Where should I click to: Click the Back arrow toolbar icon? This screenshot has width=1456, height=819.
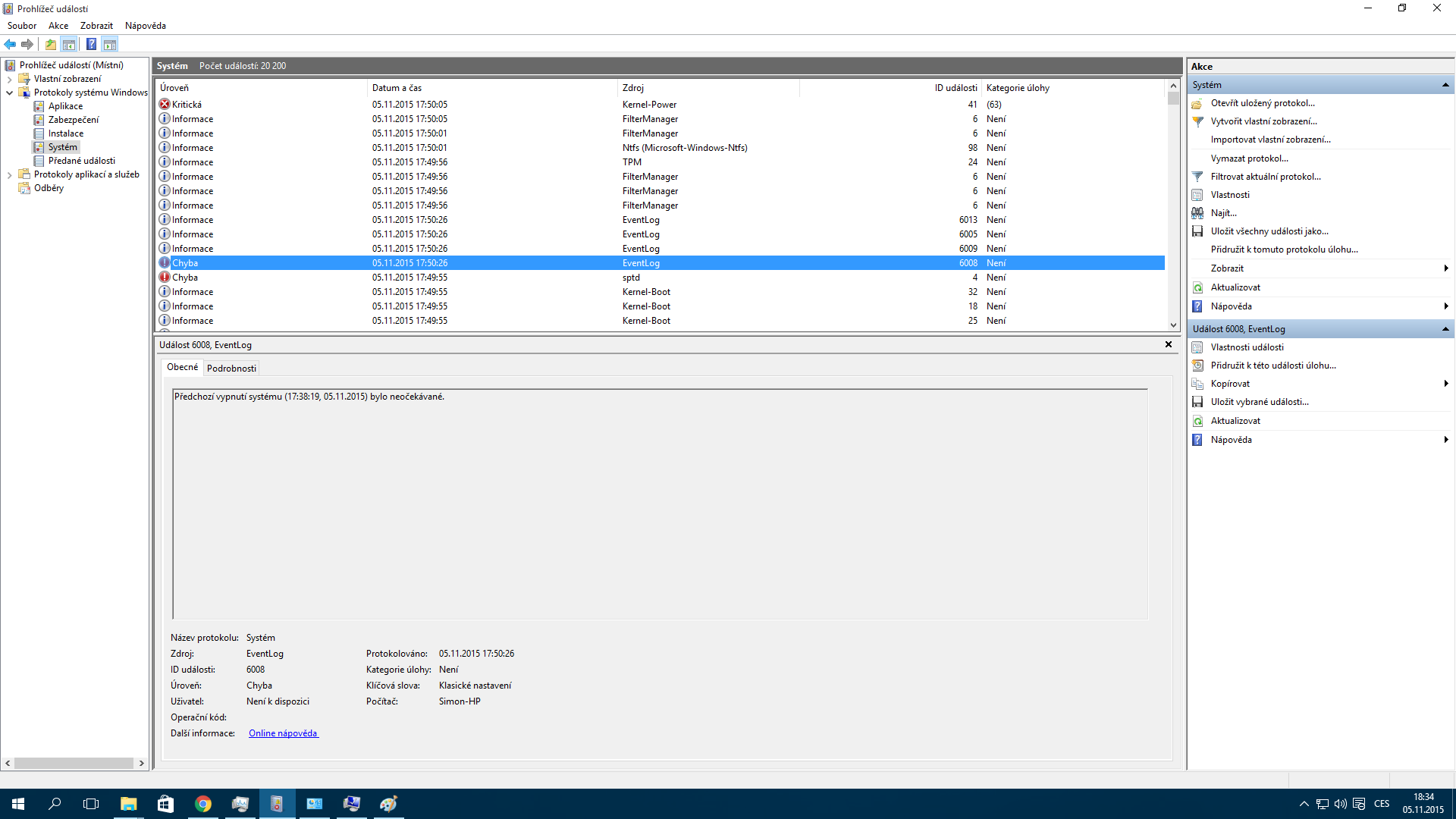(x=10, y=44)
